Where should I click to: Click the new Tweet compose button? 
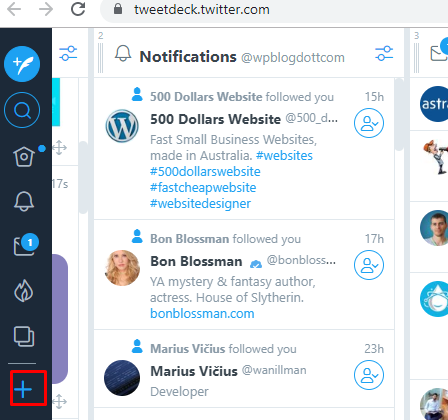(x=22, y=64)
